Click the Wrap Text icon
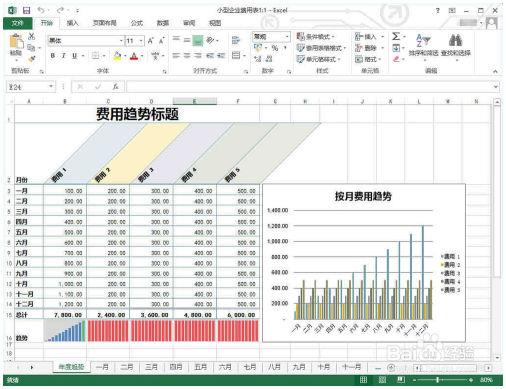Viewport: 506px width, 389px height. pos(236,40)
